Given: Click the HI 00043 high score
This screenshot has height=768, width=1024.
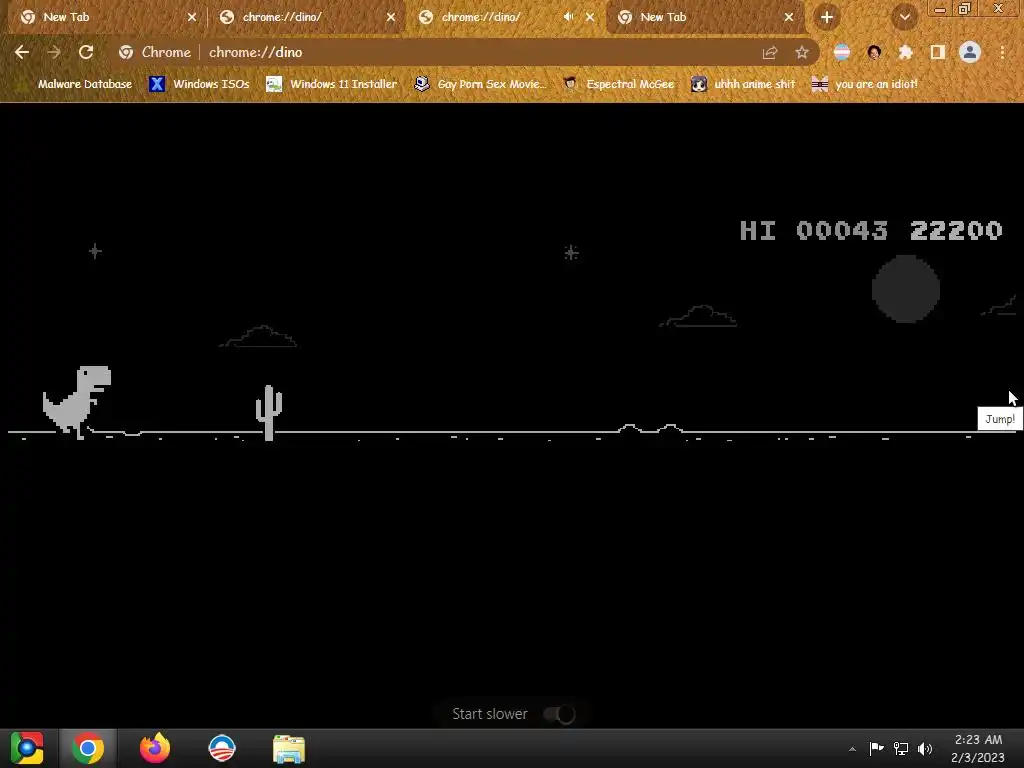Looking at the screenshot, I should 814,231.
